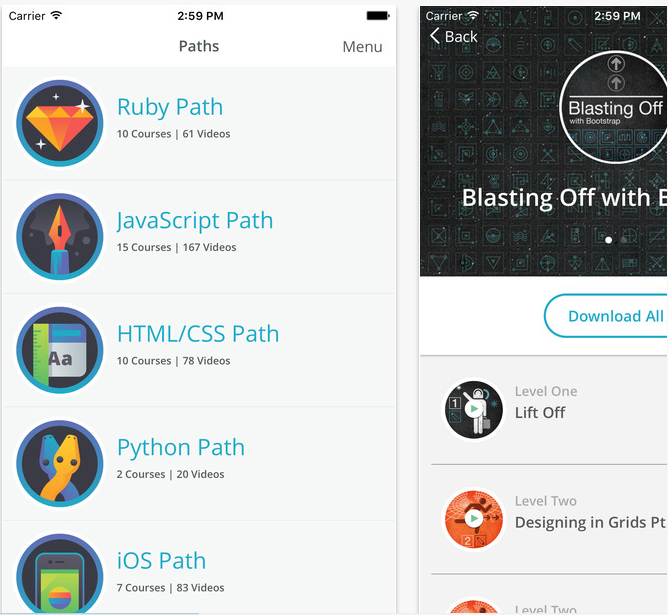
Task: Tap the Python Path snake icon
Action: point(60,463)
